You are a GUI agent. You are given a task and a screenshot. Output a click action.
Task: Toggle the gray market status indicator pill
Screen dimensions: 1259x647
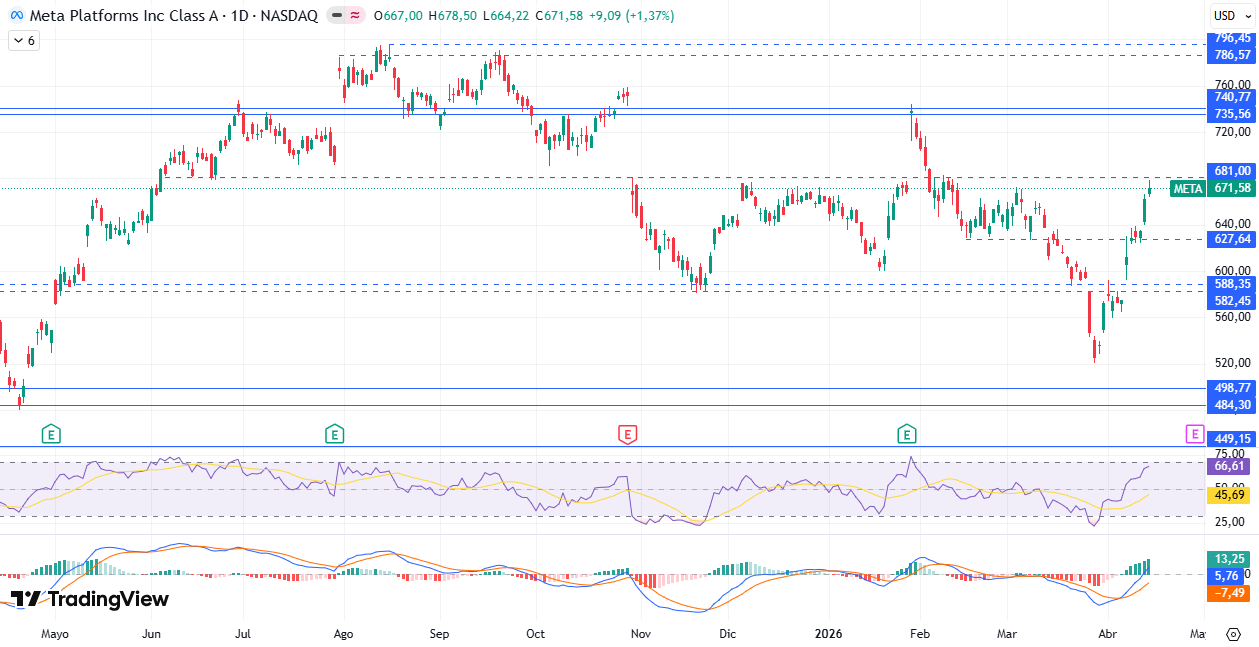click(x=335, y=16)
